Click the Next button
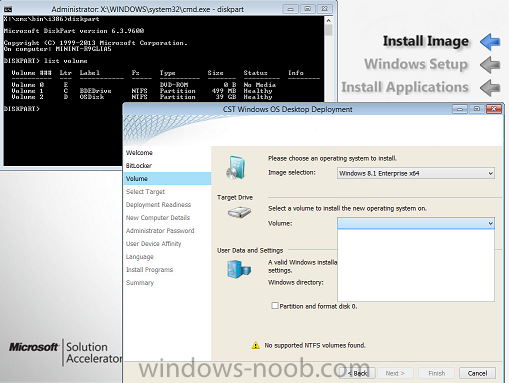 click(x=395, y=373)
